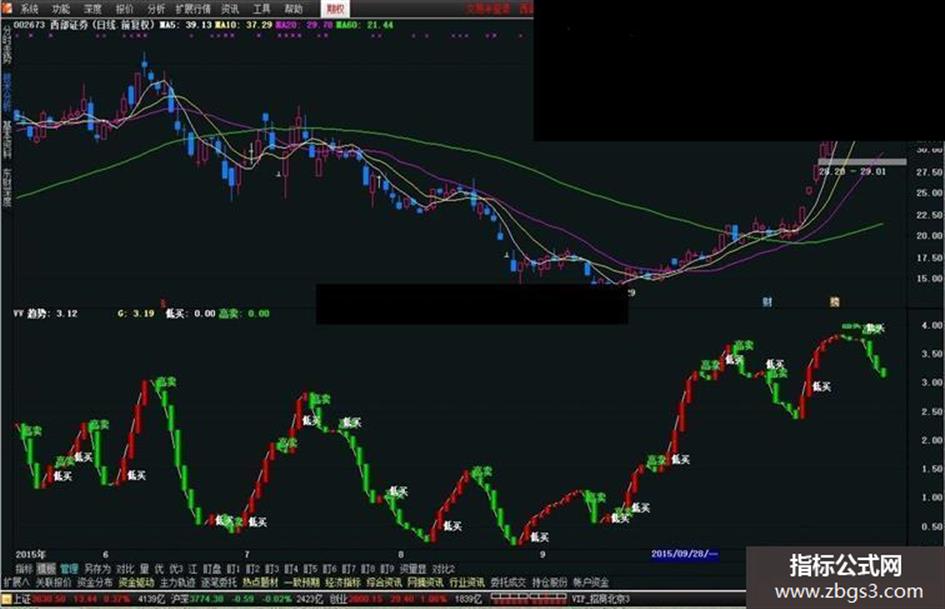This screenshot has height=609, width=945.
Task: Click the 002673 stock code title
Action: [x=29, y=25]
